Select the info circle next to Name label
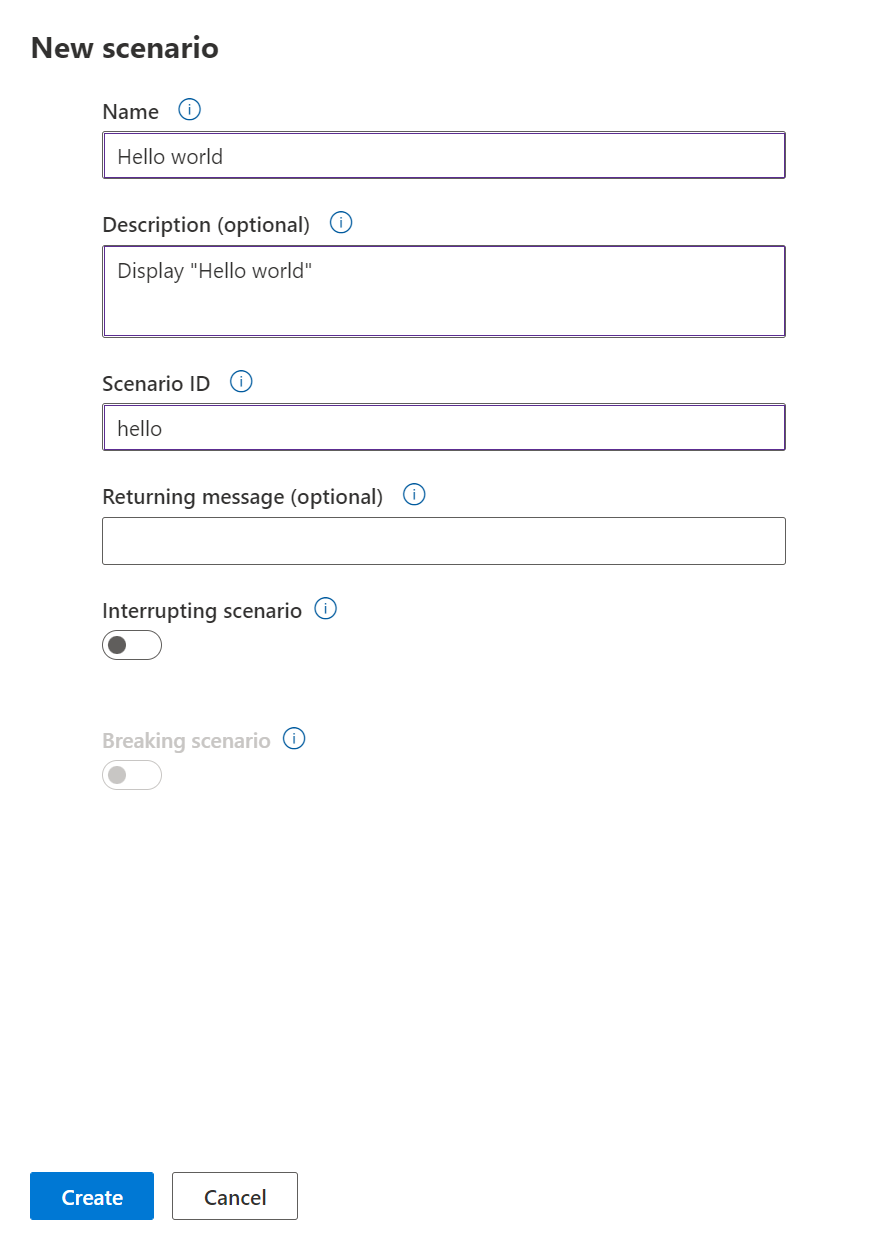 [x=189, y=110]
